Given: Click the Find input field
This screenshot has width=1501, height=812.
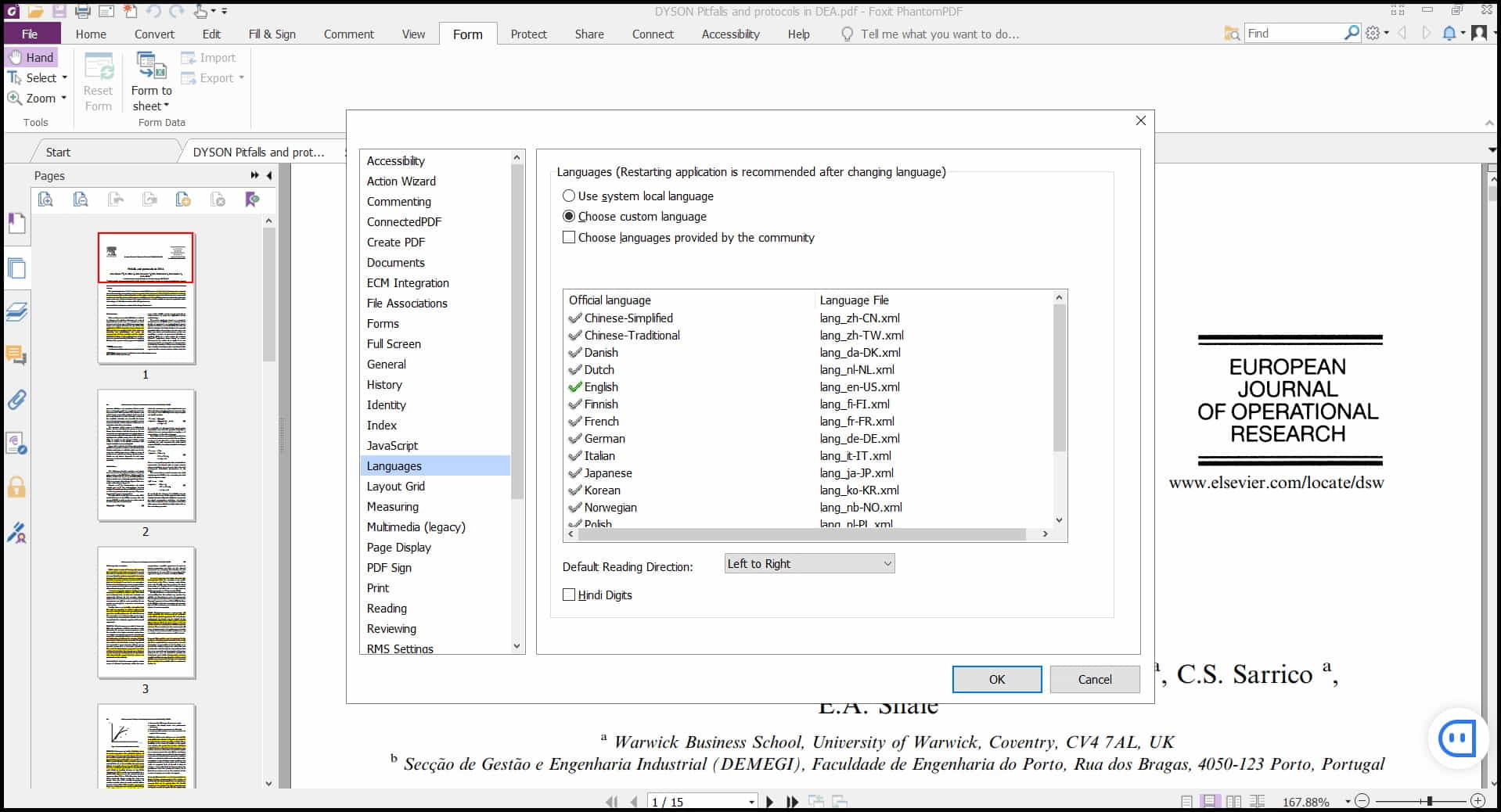Looking at the screenshot, I should pyautogui.click(x=1293, y=33).
